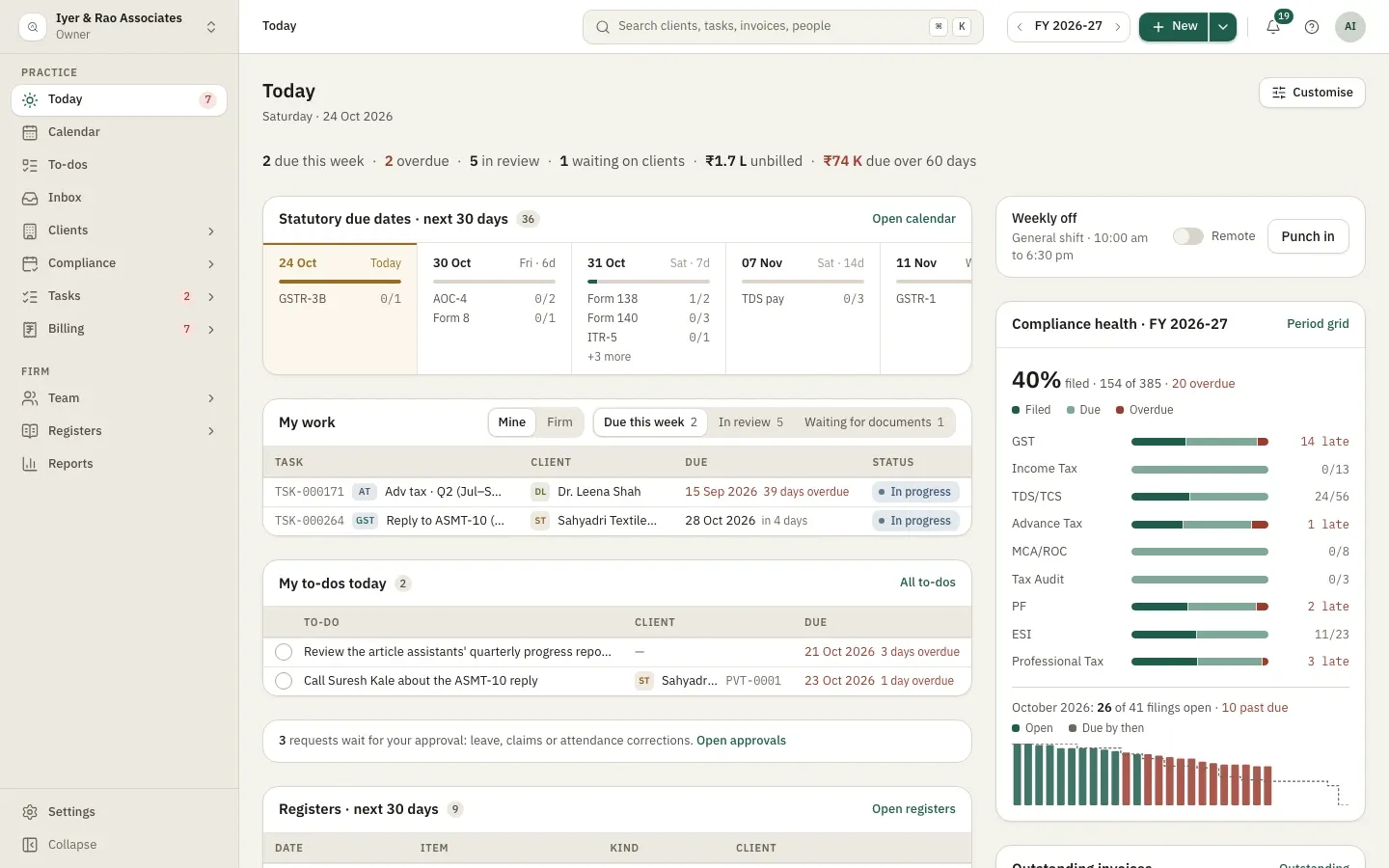Click the search clients input field
1389x868 pixels.
click(782, 27)
